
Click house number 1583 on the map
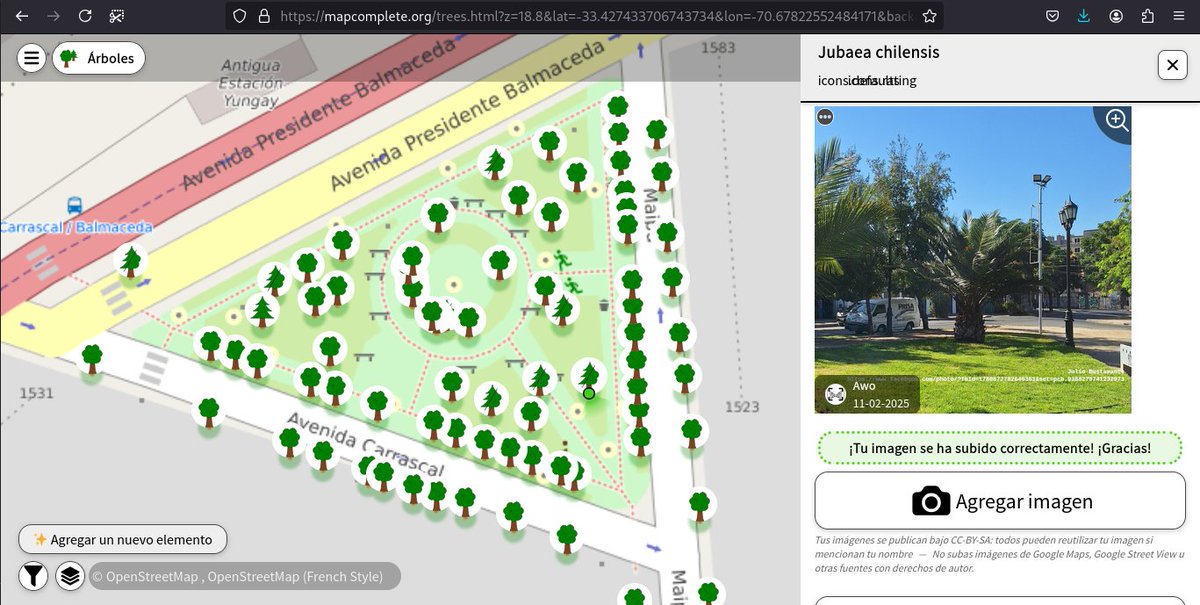click(718, 47)
